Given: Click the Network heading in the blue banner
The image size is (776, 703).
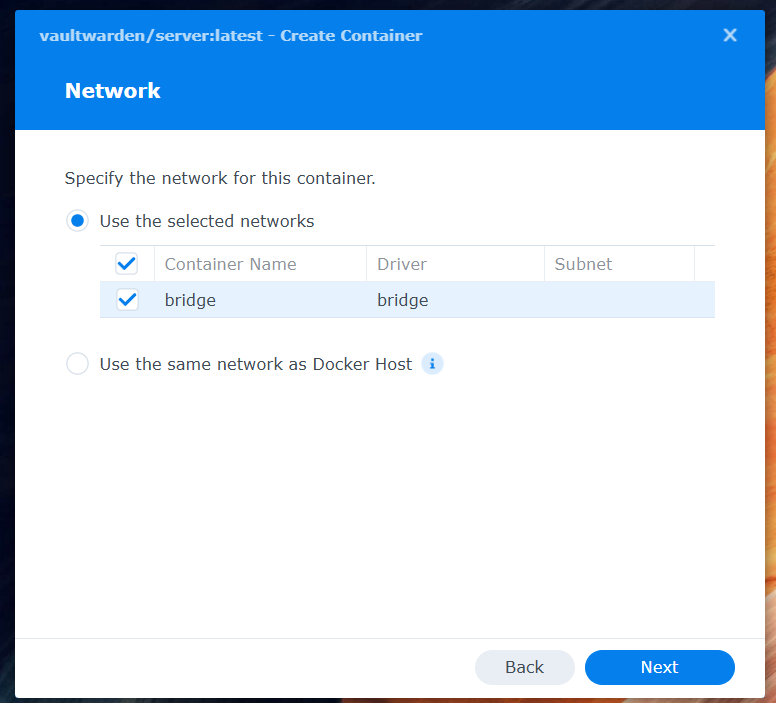Looking at the screenshot, I should [x=113, y=91].
